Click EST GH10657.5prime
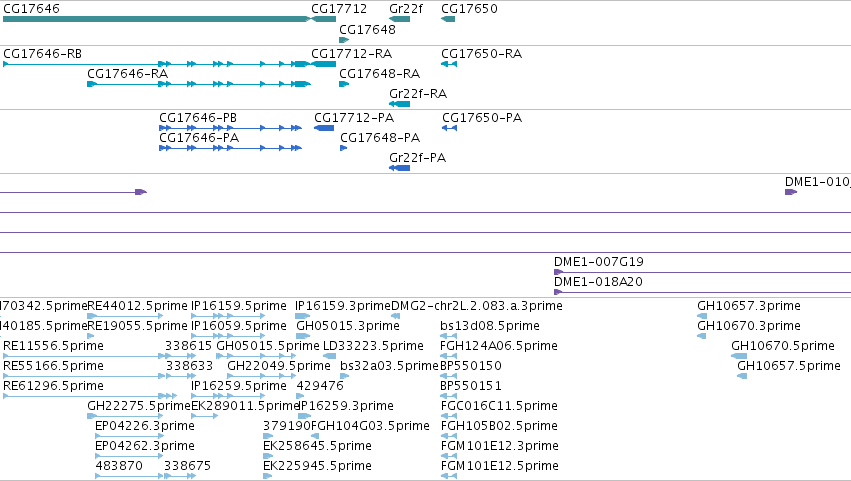Screen dimensions: 851x481 (x=789, y=366)
